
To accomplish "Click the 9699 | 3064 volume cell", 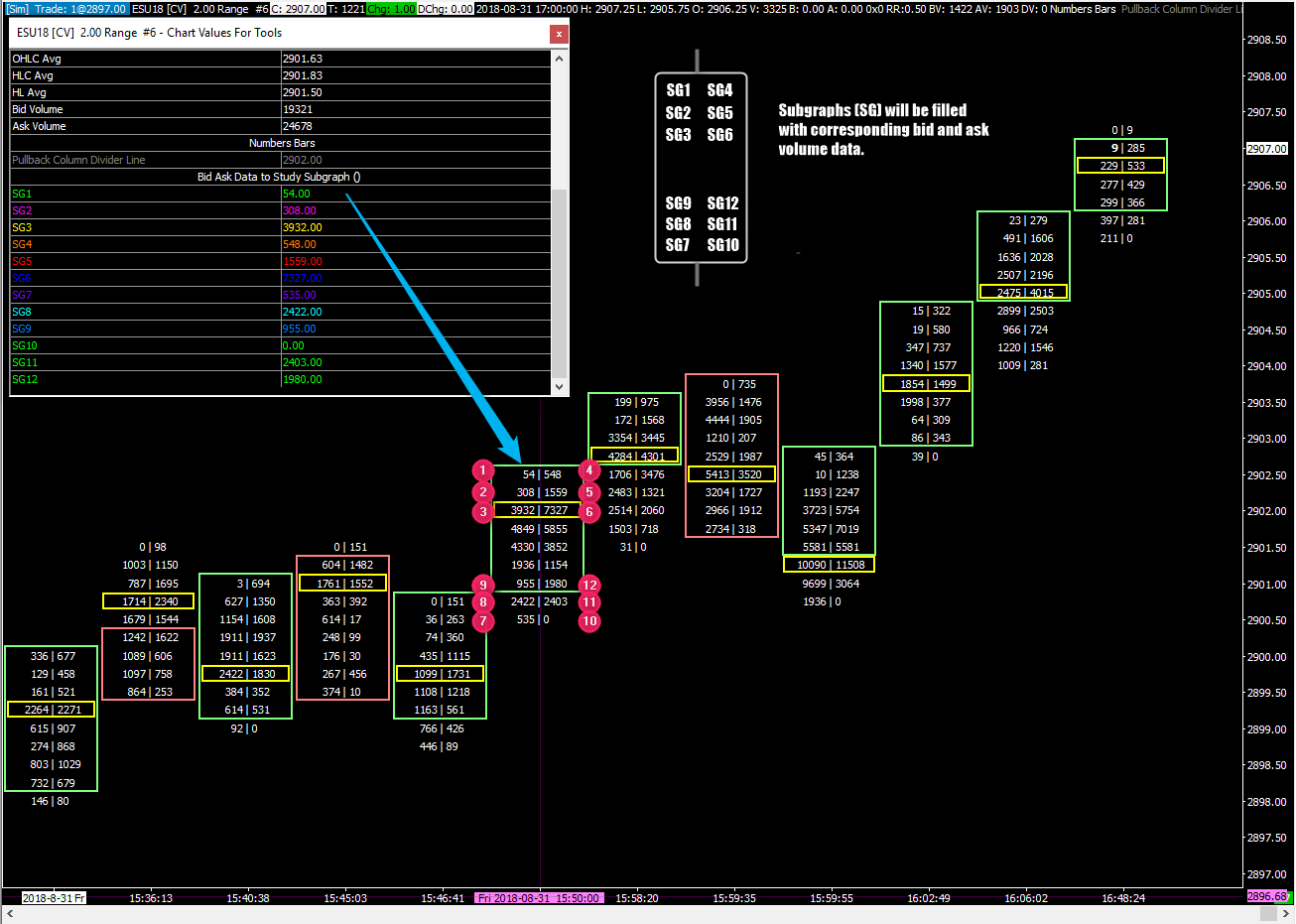I will point(831,584).
